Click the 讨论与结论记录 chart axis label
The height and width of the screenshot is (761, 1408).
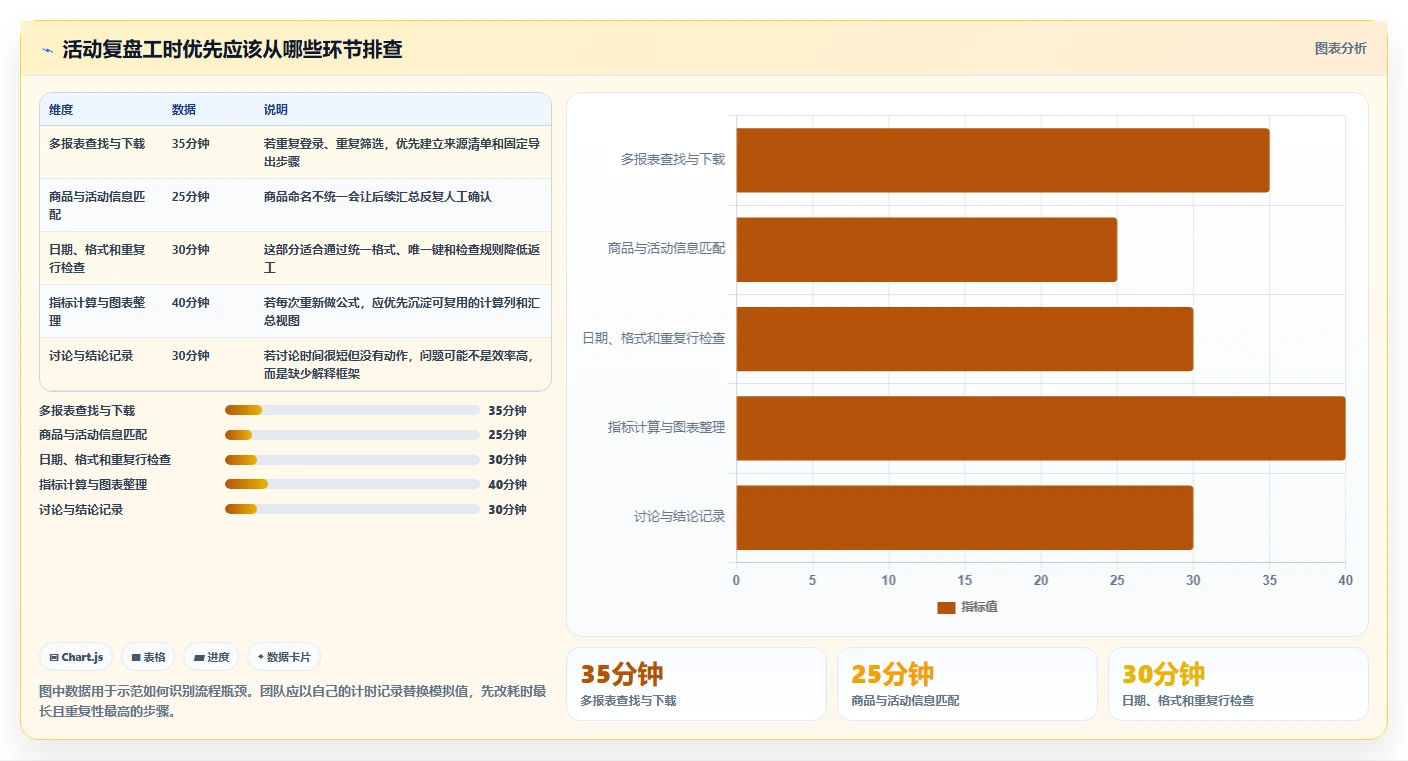[679, 517]
